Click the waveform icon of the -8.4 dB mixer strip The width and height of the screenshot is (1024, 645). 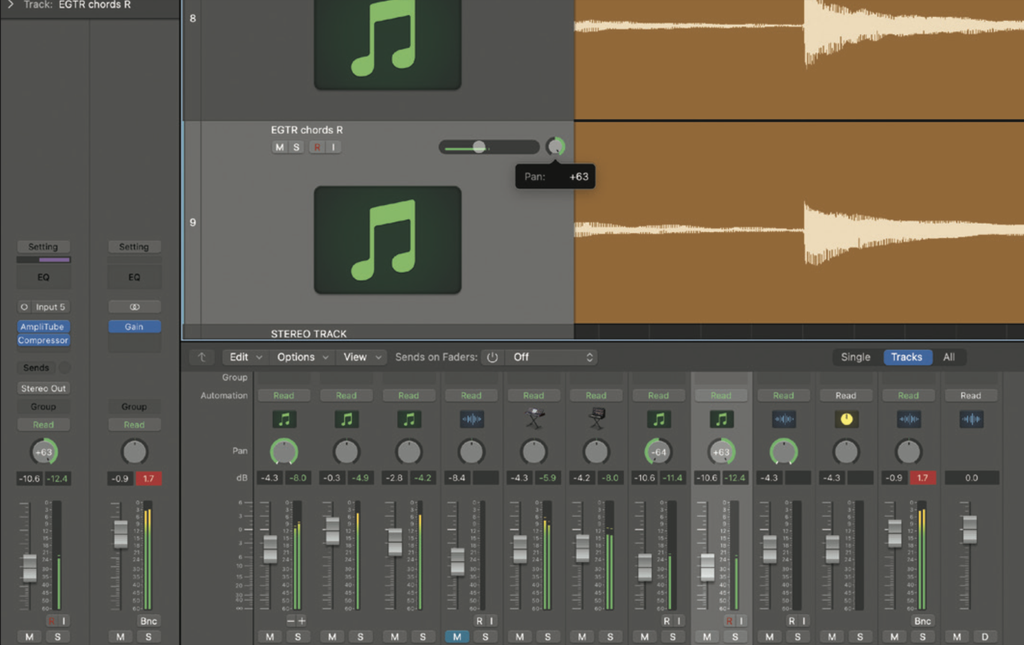(472, 419)
